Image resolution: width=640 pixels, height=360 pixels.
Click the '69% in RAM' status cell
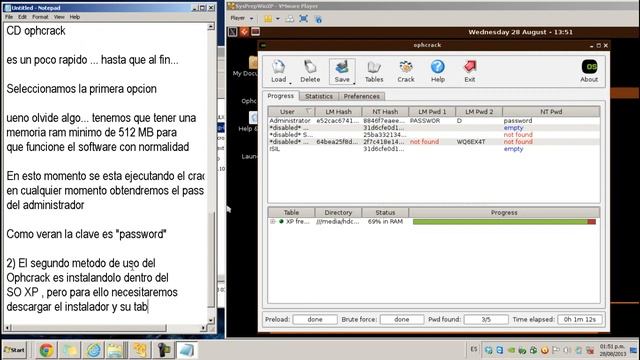tap(385, 222)
